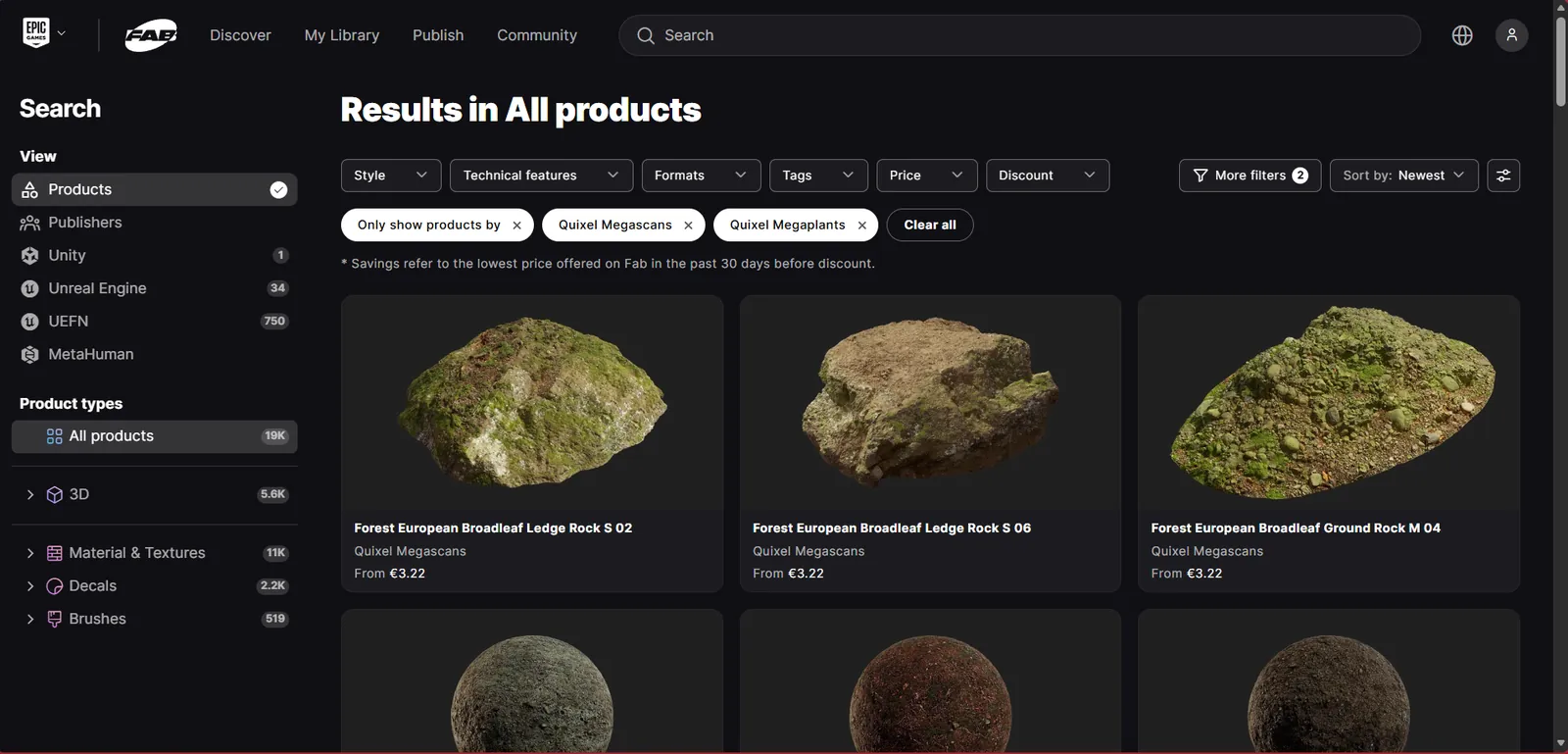Toggle the Products view checkmark
The height and width of the screenshot is (754, 1568).
click(x=278, y=190)
